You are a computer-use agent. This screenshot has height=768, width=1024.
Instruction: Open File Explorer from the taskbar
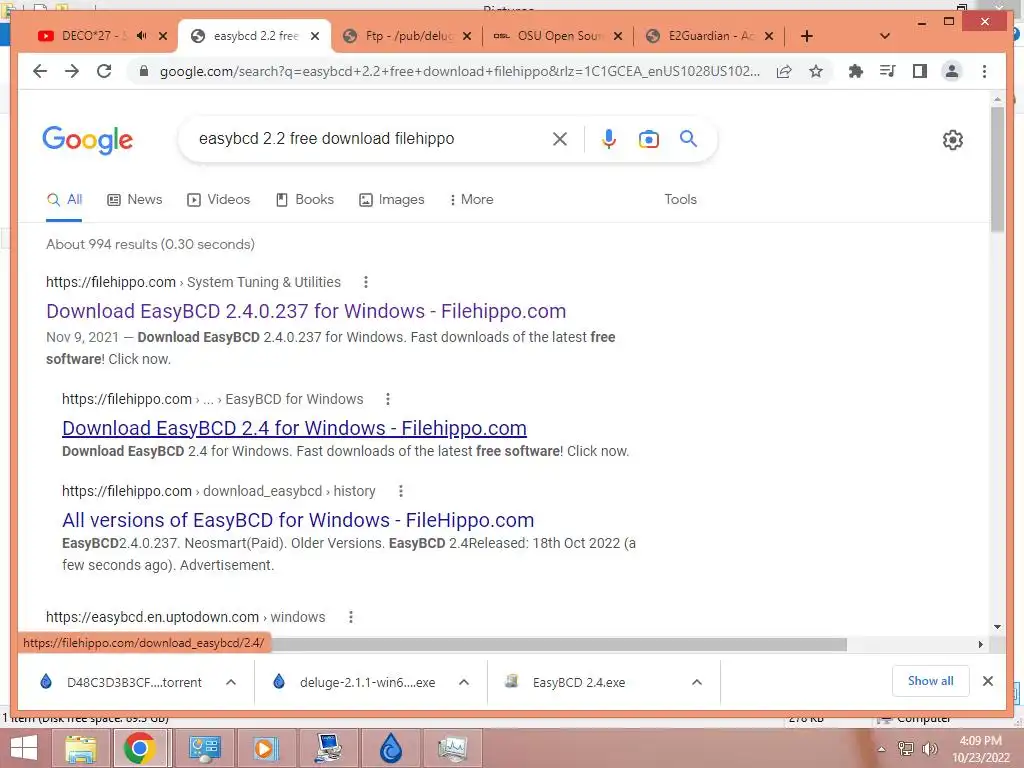[80, 748]
